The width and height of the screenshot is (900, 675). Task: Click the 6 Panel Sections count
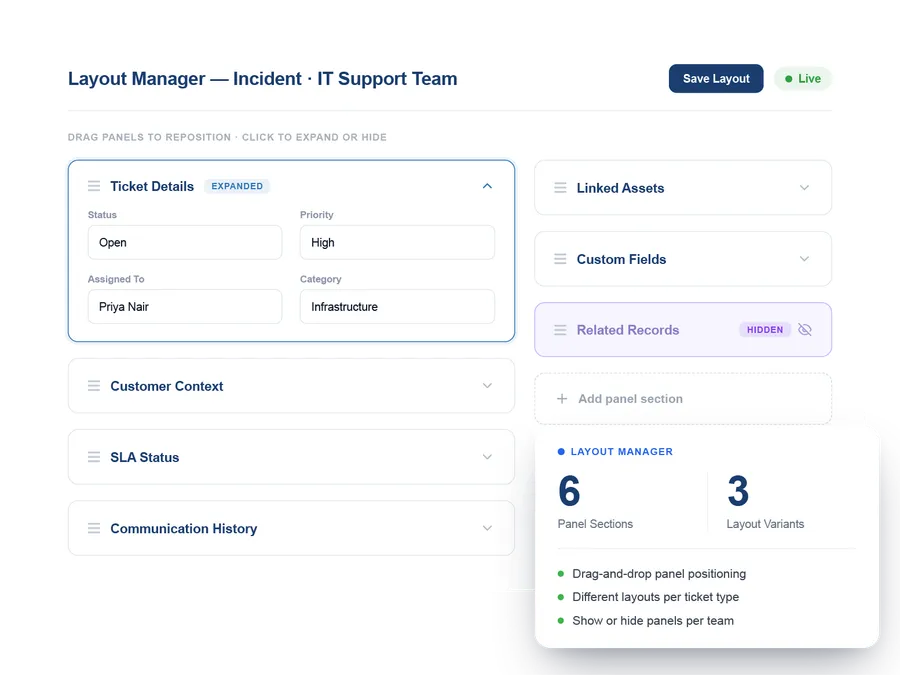(569, 491)
